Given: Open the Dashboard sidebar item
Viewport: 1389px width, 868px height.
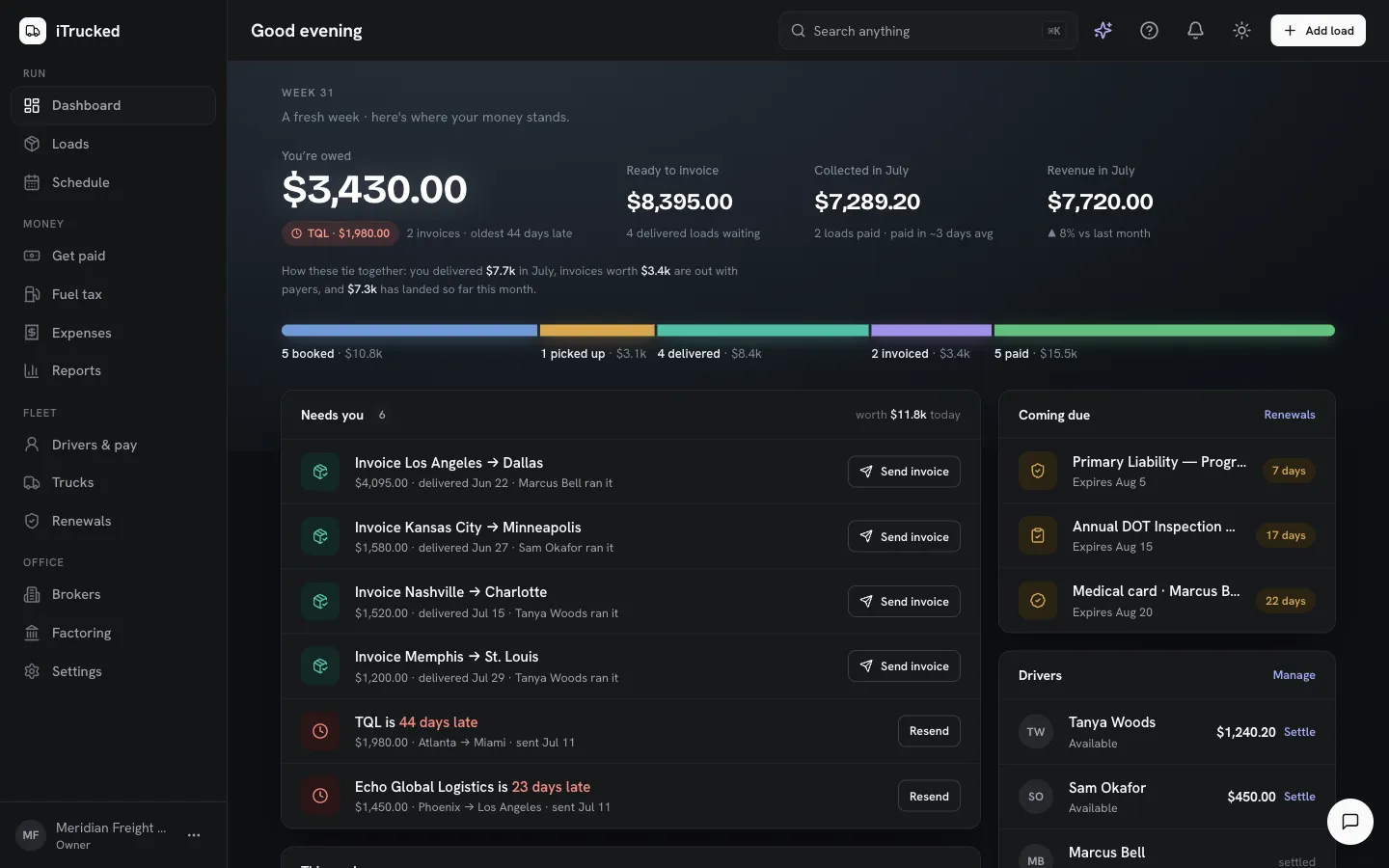Looking at the screenshot, I should pos(113,105).
